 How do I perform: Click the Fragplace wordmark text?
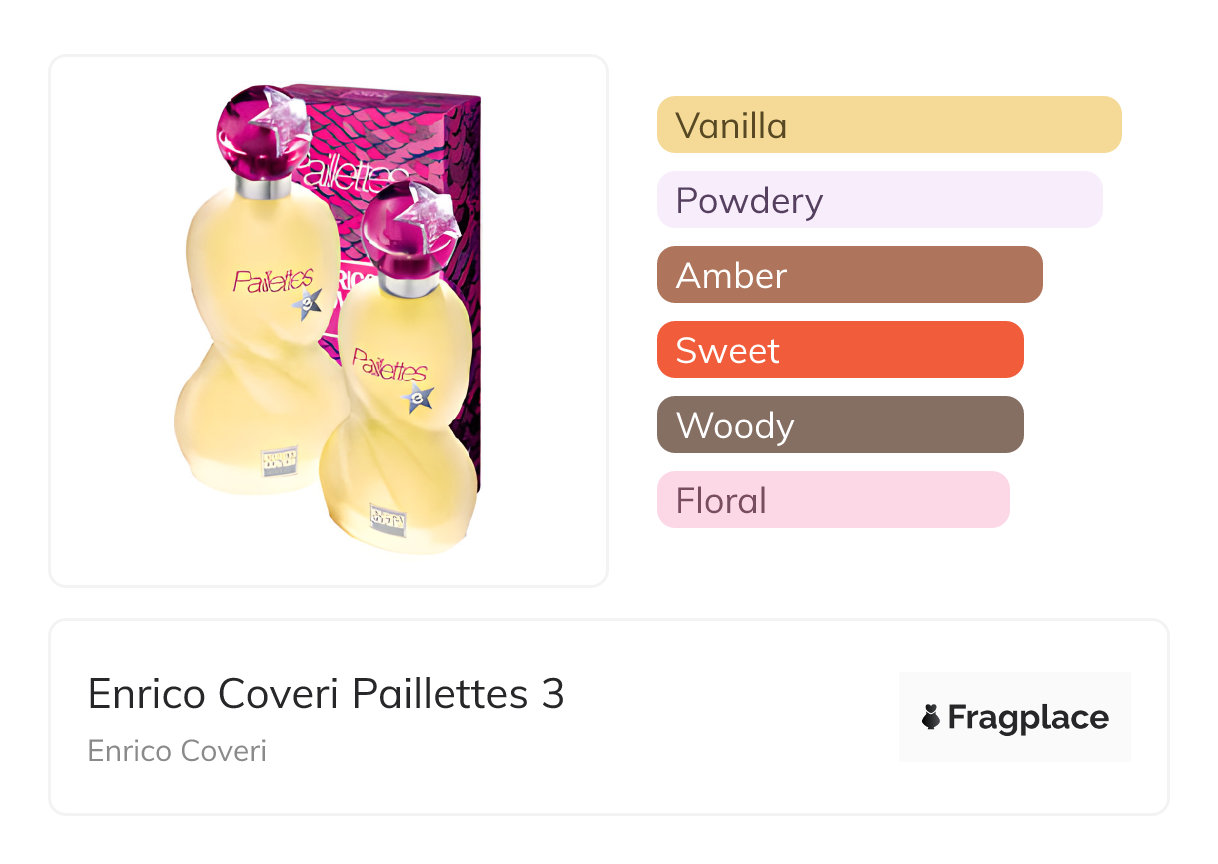(1028, 717)
